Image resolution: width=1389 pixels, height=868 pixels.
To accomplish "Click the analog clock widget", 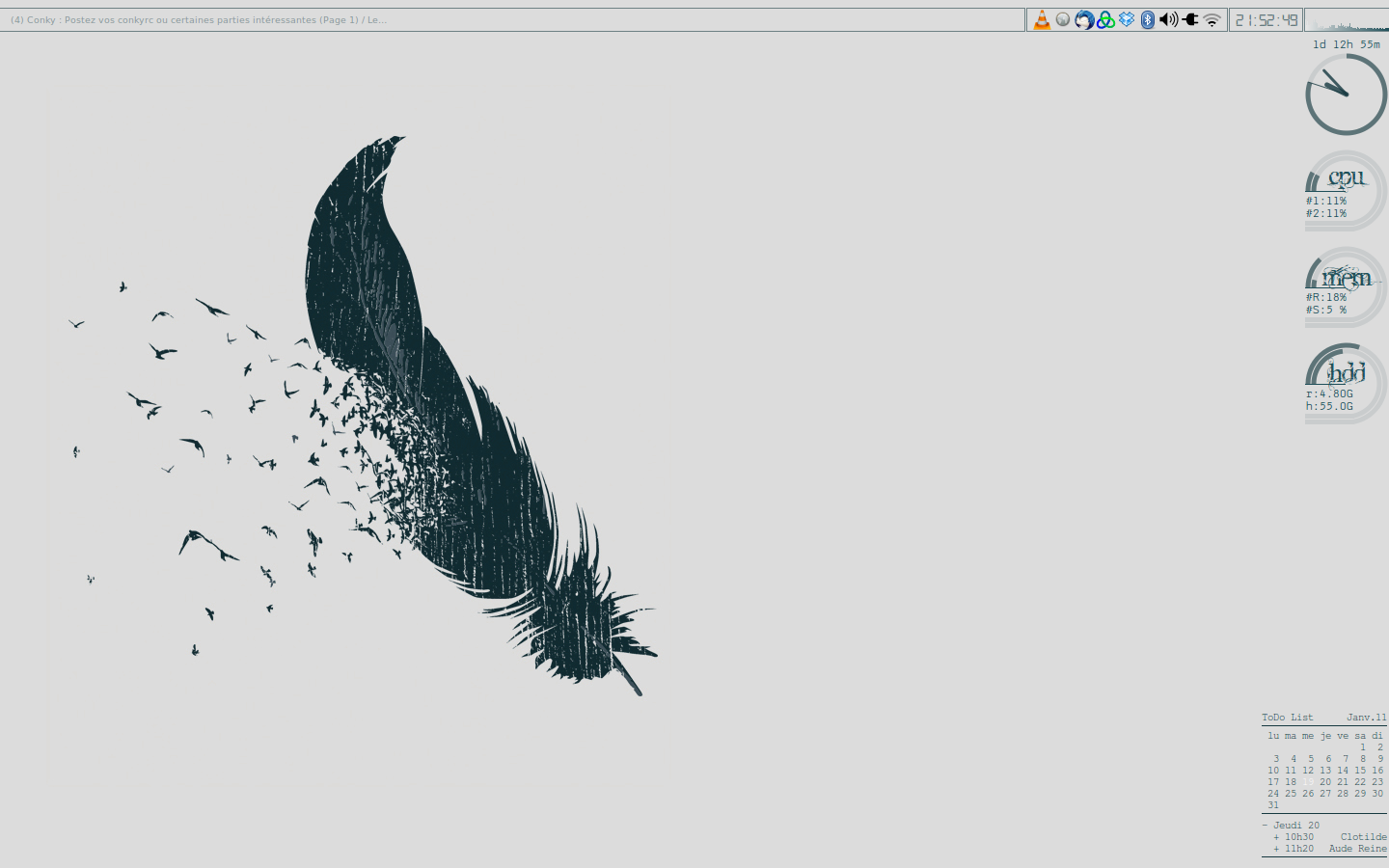I will [x=1347, y=95].
